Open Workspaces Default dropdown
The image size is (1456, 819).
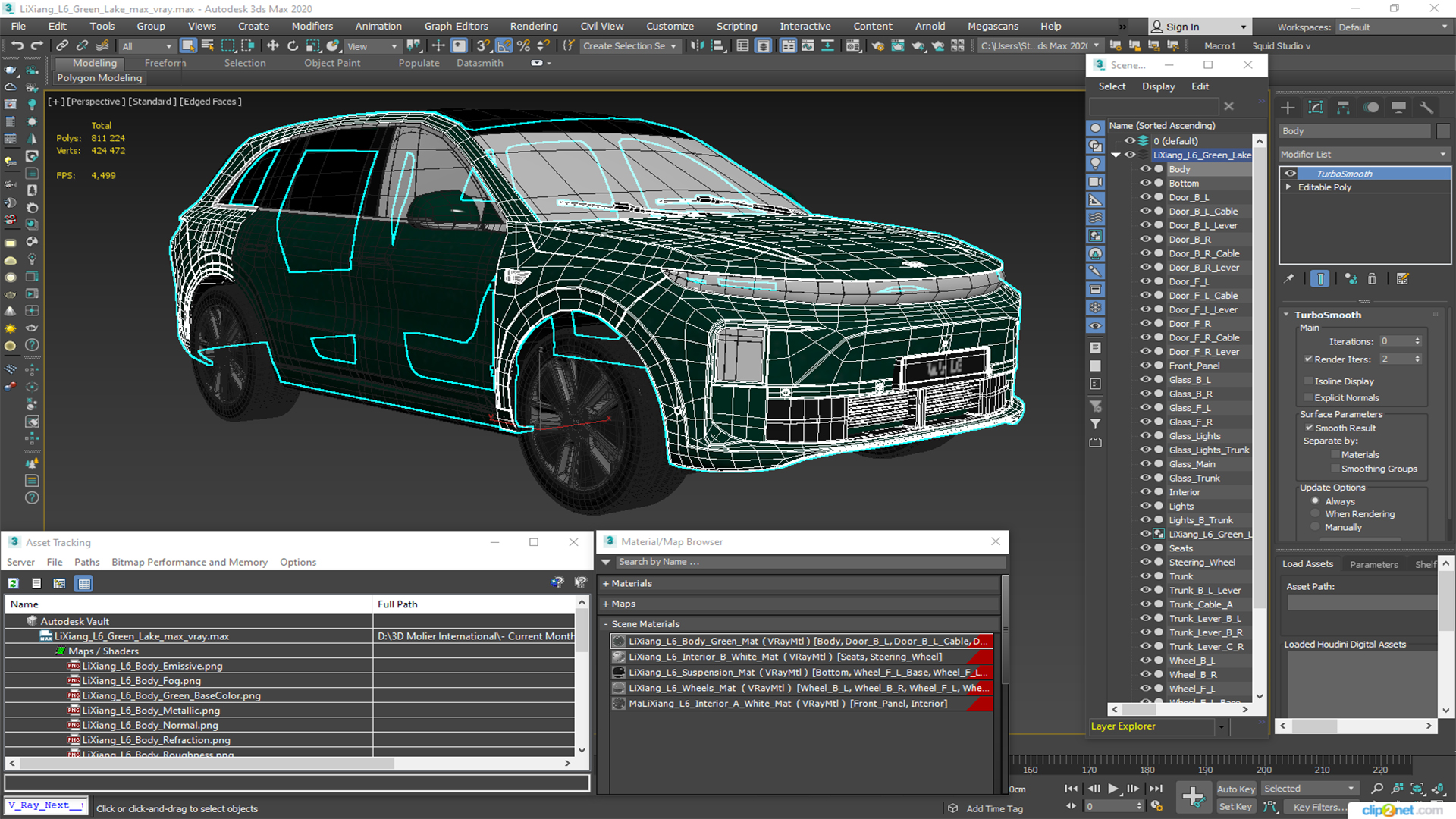click(1393, 27)
